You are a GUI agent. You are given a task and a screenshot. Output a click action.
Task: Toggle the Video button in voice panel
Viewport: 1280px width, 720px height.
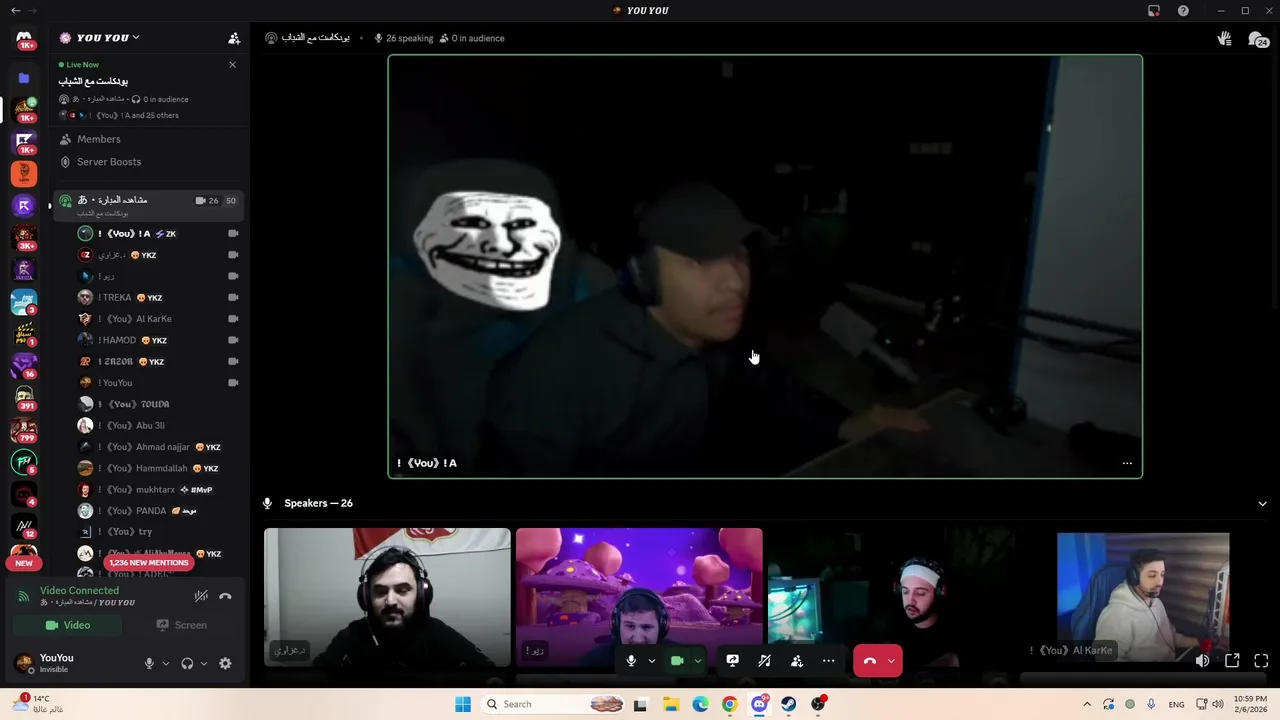(68, 625)
